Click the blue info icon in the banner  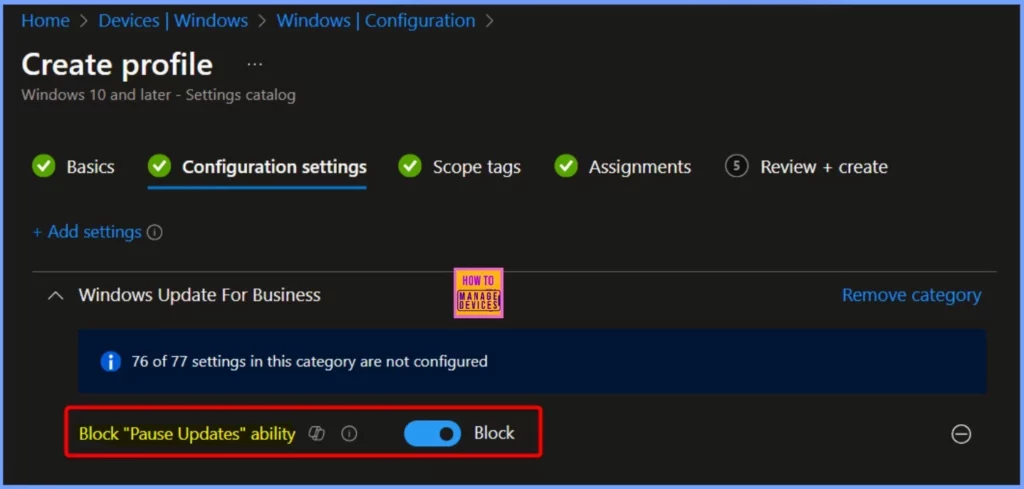[110, 361]
